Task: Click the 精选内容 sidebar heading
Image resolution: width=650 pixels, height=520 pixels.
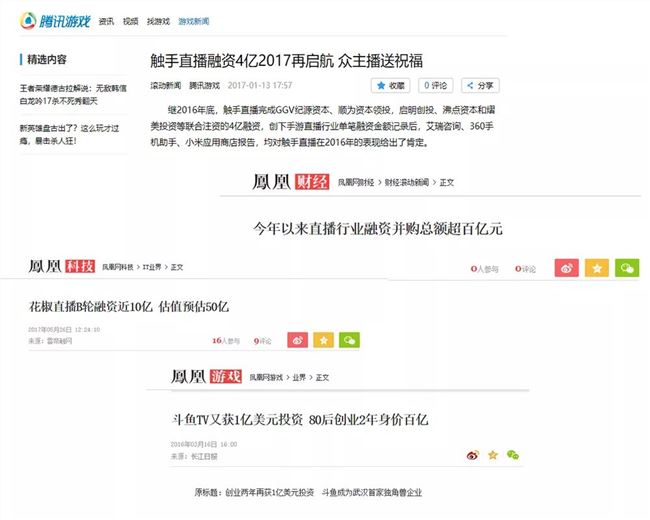Action: 46,59
